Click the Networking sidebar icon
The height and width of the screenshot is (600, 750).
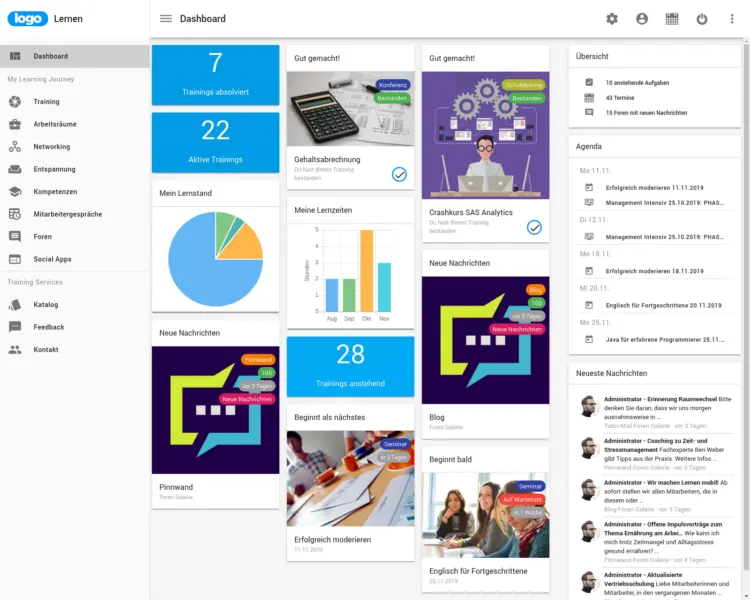click(x=15, y=147)
